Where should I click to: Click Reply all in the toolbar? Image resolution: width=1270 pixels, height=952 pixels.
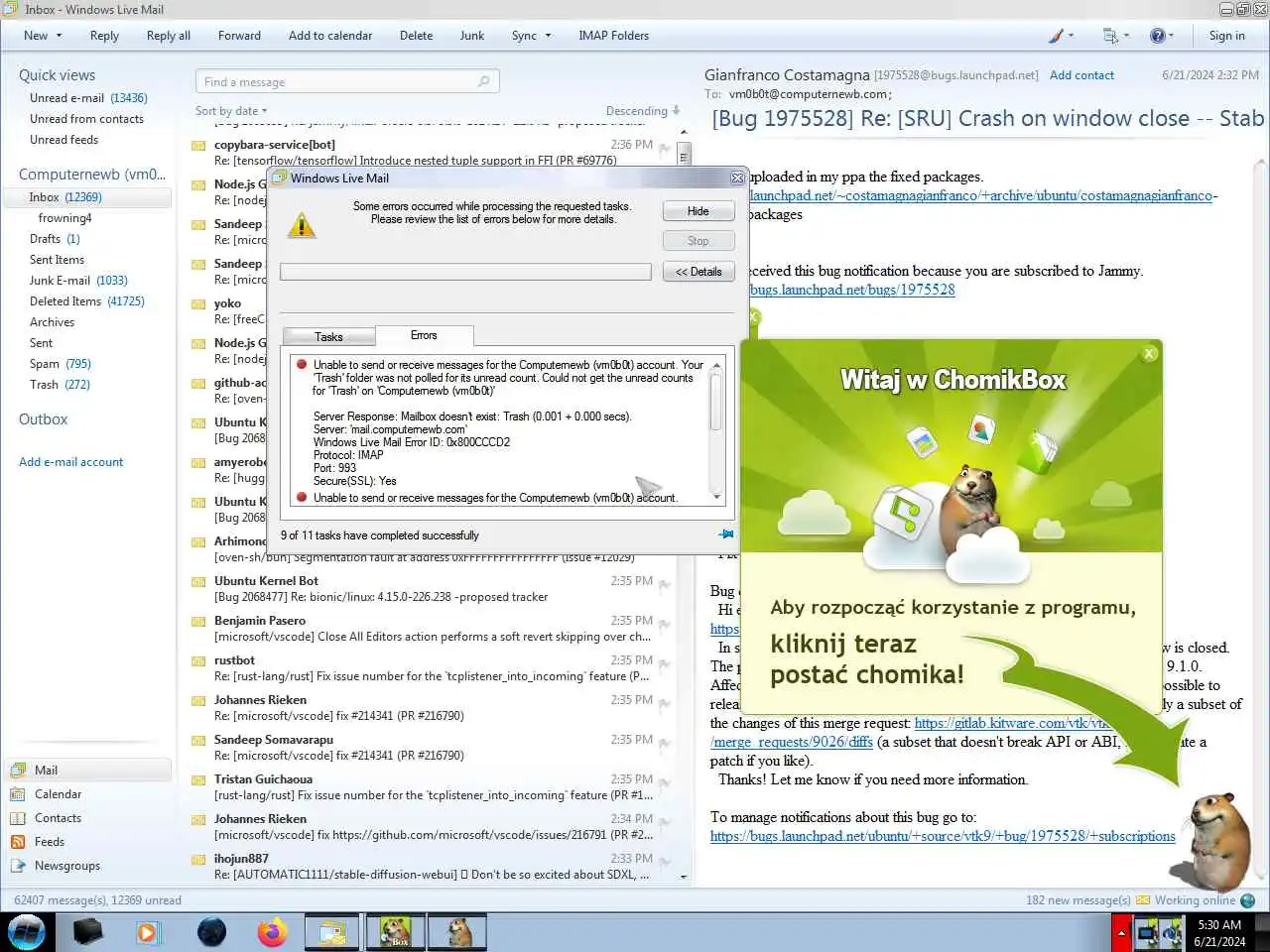tap(169, 36)
